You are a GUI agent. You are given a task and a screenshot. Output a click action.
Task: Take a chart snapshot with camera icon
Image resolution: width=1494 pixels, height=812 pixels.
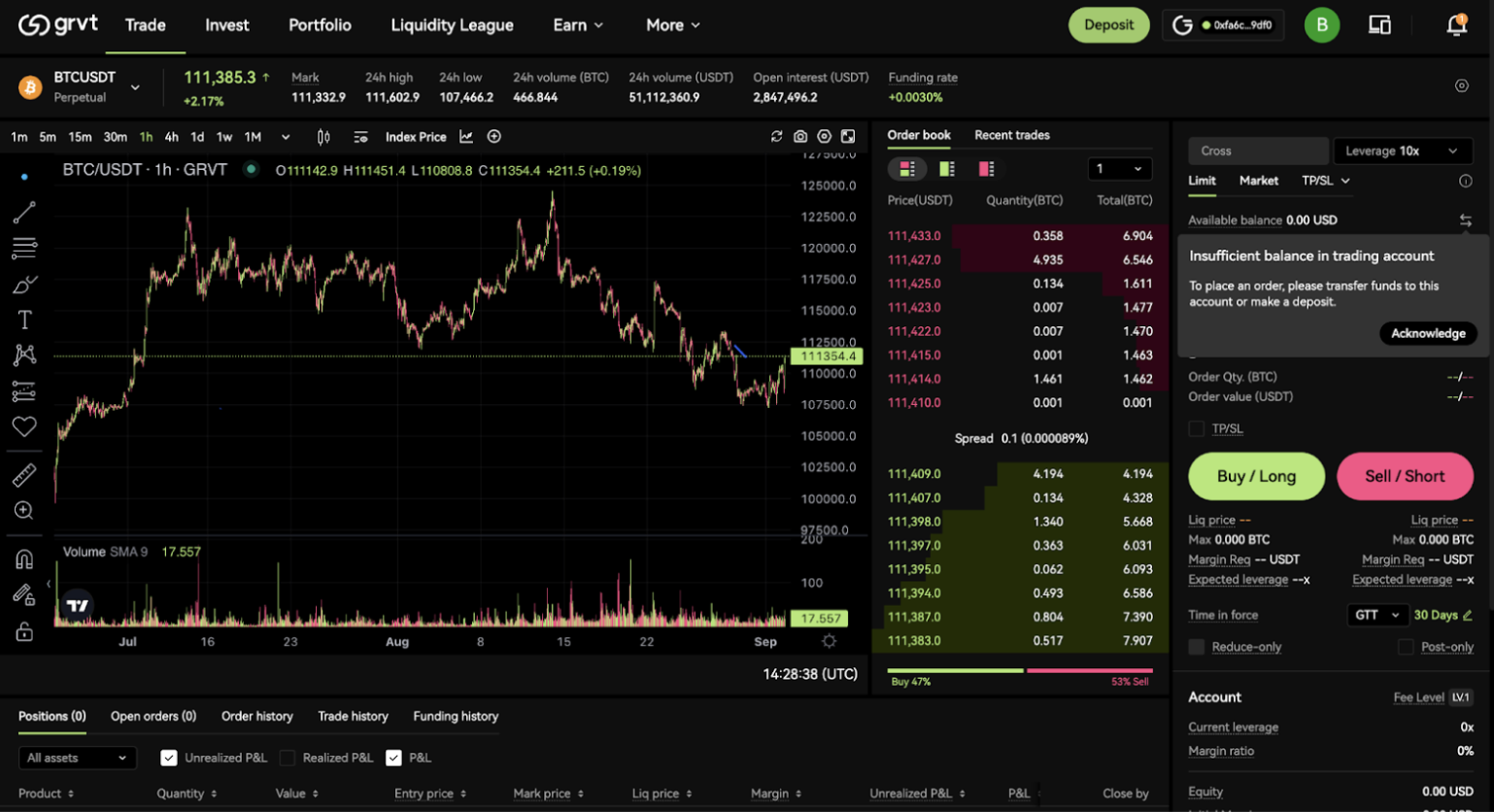pos(800,137)
